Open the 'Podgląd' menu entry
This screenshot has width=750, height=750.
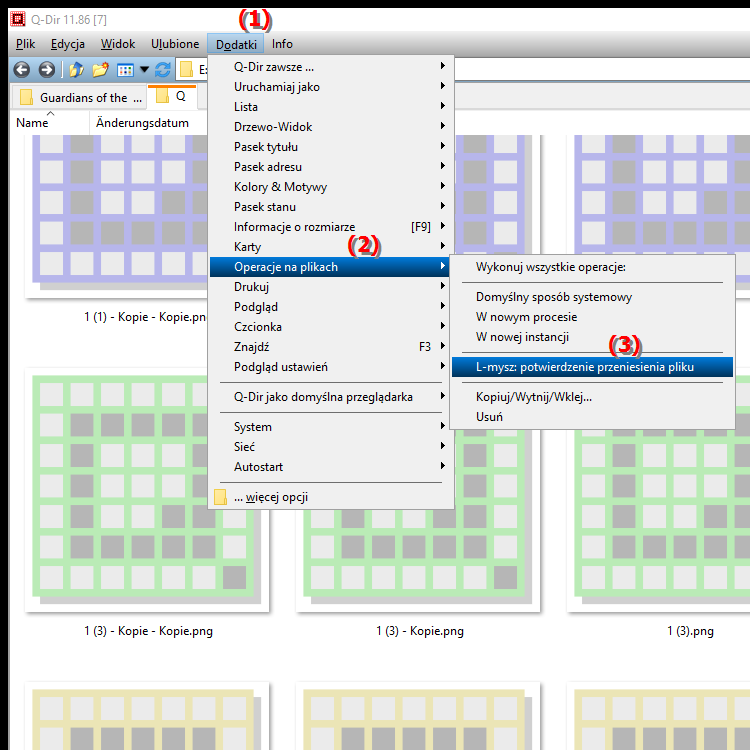click(x=331, y=307)
